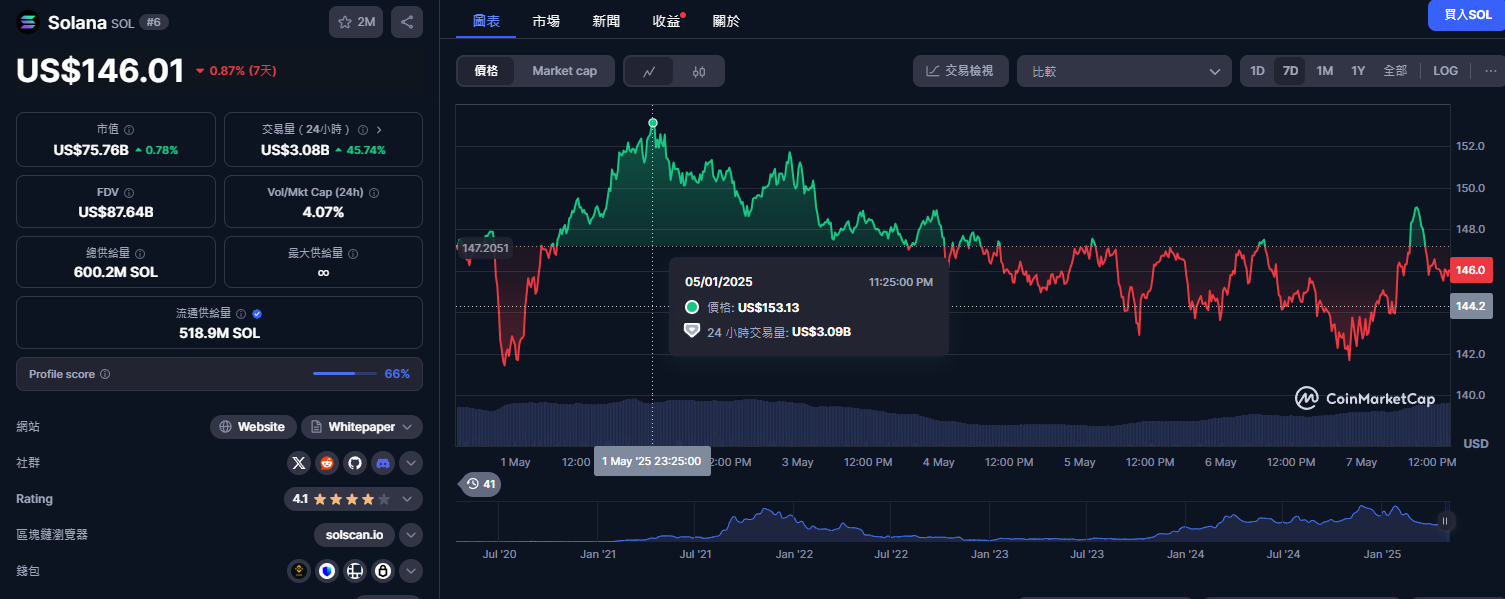Click the padlock wallet icon

pos(382,571)
